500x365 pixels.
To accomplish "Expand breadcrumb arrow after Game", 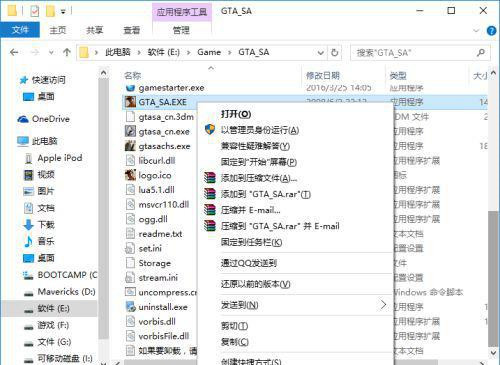I will pyautogui.click(x=230, y=53).
